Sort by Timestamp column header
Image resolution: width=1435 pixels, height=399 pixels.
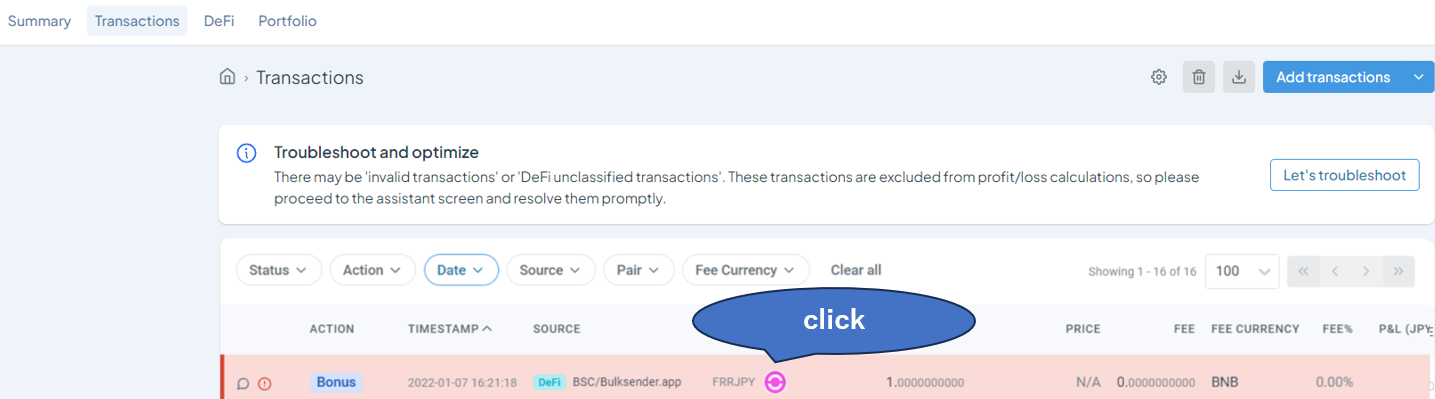tap(450, 329)
